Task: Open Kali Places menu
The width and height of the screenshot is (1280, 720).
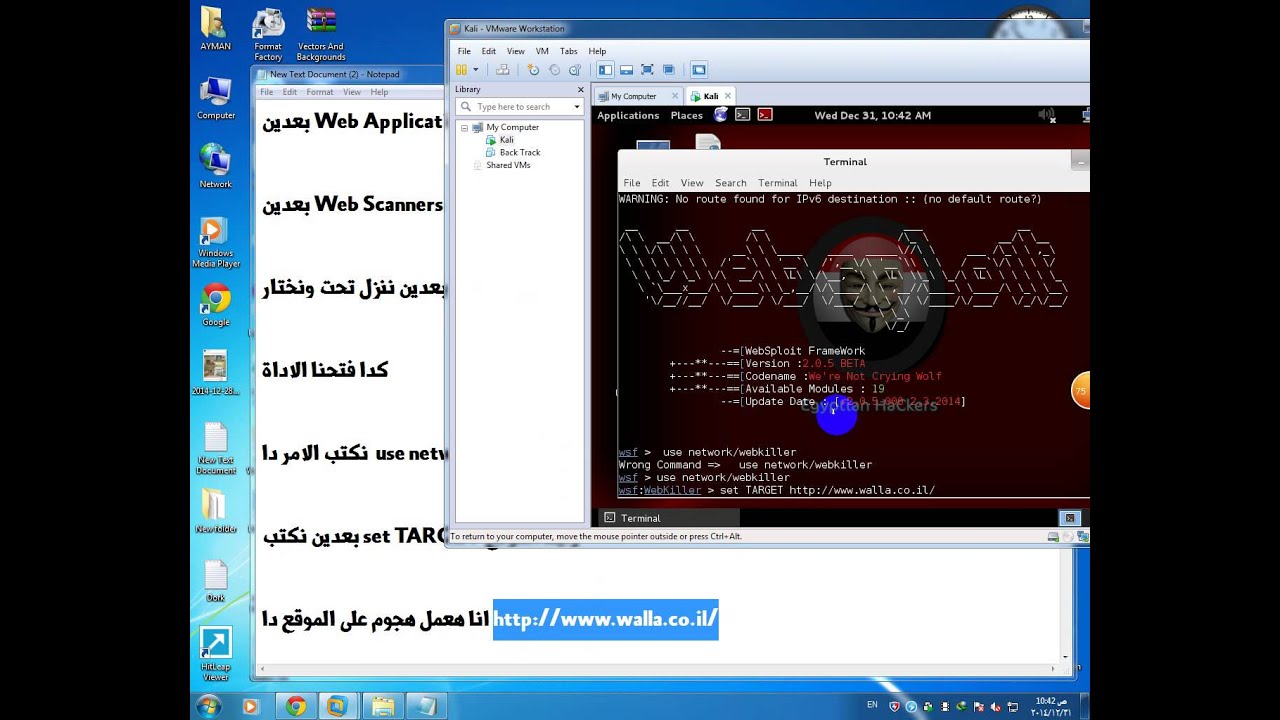Action: [x=686, y=116]
